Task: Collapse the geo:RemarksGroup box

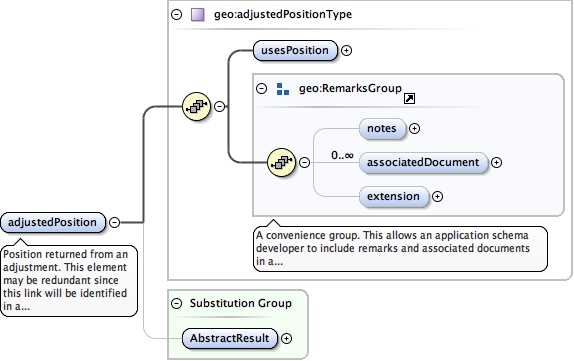Action: point(261,89)
